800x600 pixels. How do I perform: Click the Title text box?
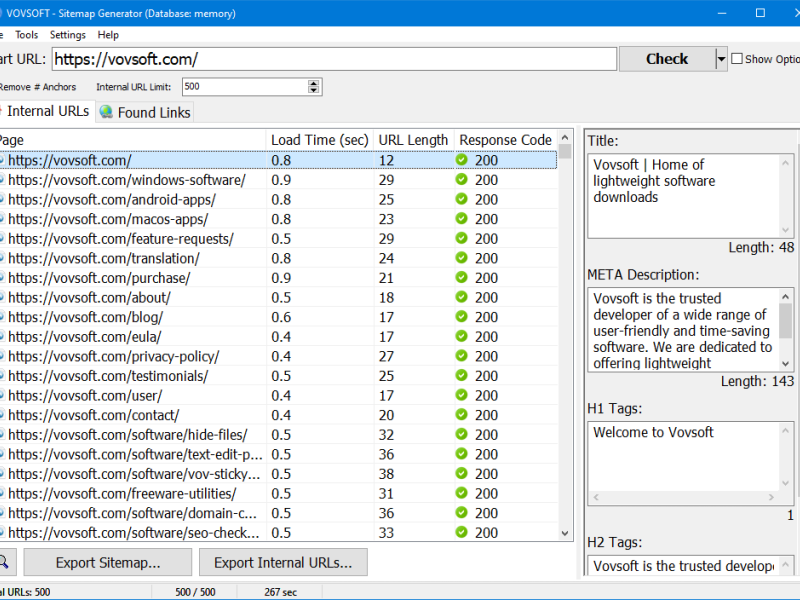click(x=690, y=196)
